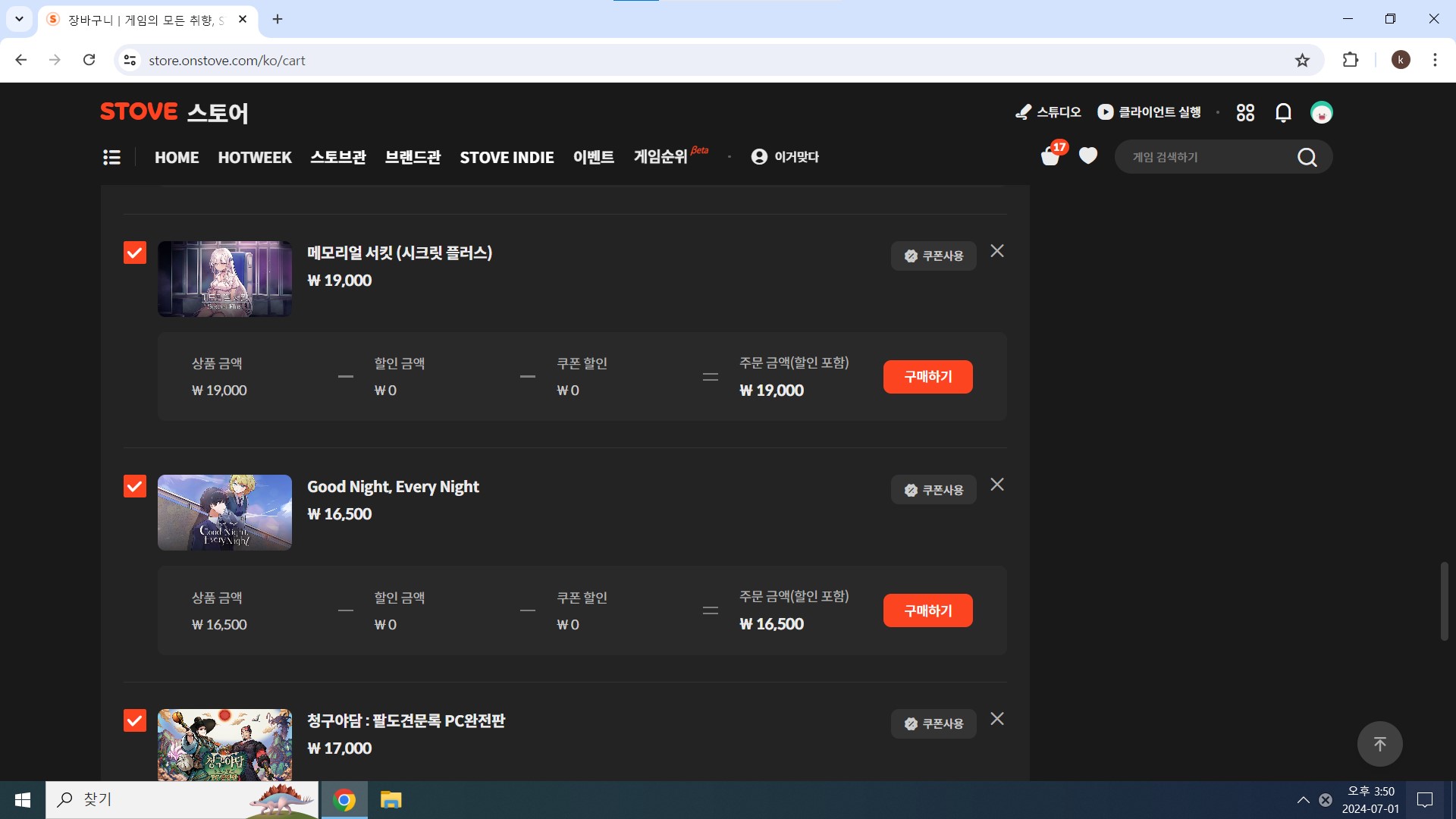The width and height of the screenshot is (1456, 819).
Task: Open a new browser tab
Action: click(x=278, y=19)
